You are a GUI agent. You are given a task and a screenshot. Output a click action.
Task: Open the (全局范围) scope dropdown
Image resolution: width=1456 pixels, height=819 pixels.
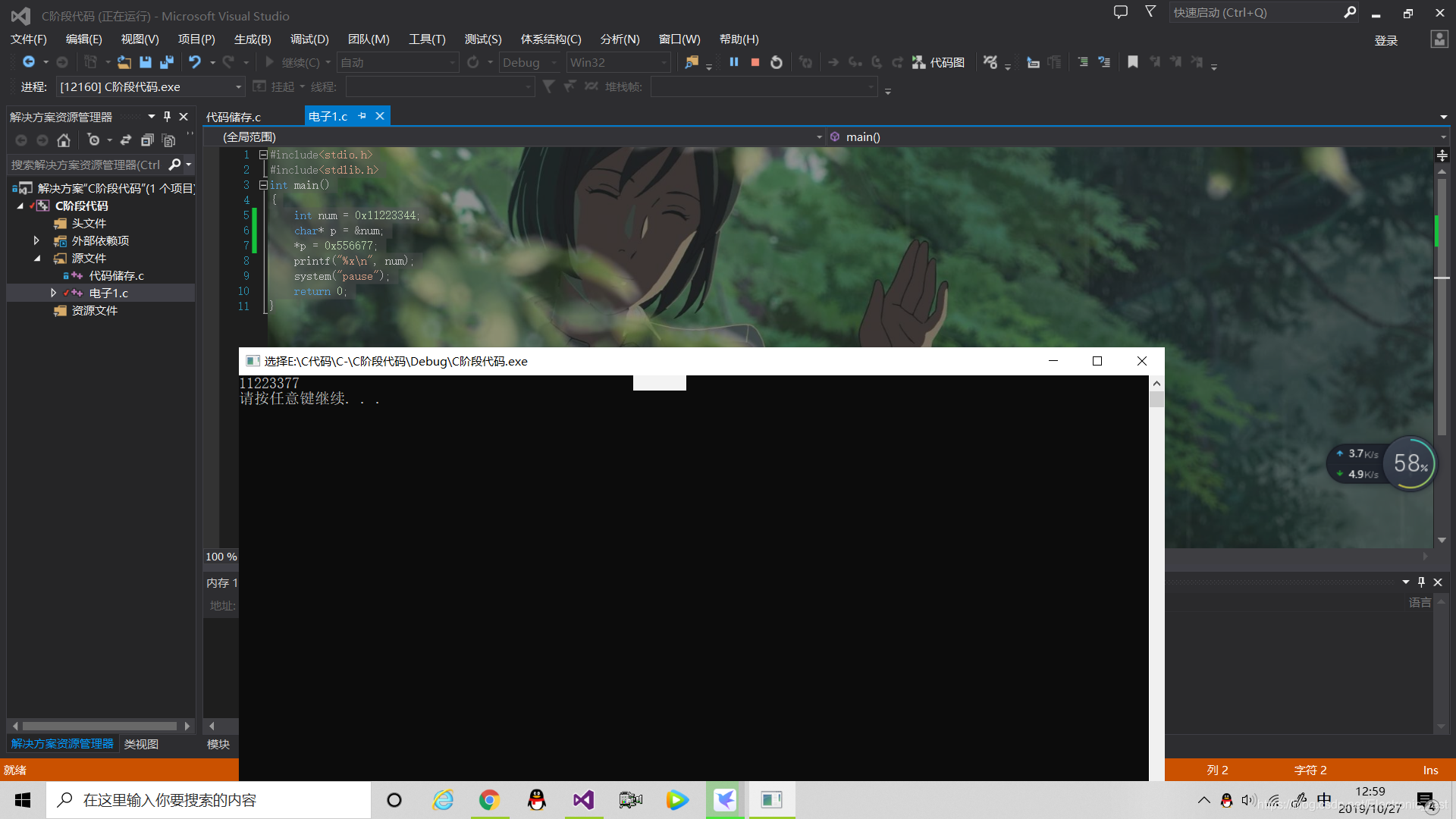tap(522, 137)
